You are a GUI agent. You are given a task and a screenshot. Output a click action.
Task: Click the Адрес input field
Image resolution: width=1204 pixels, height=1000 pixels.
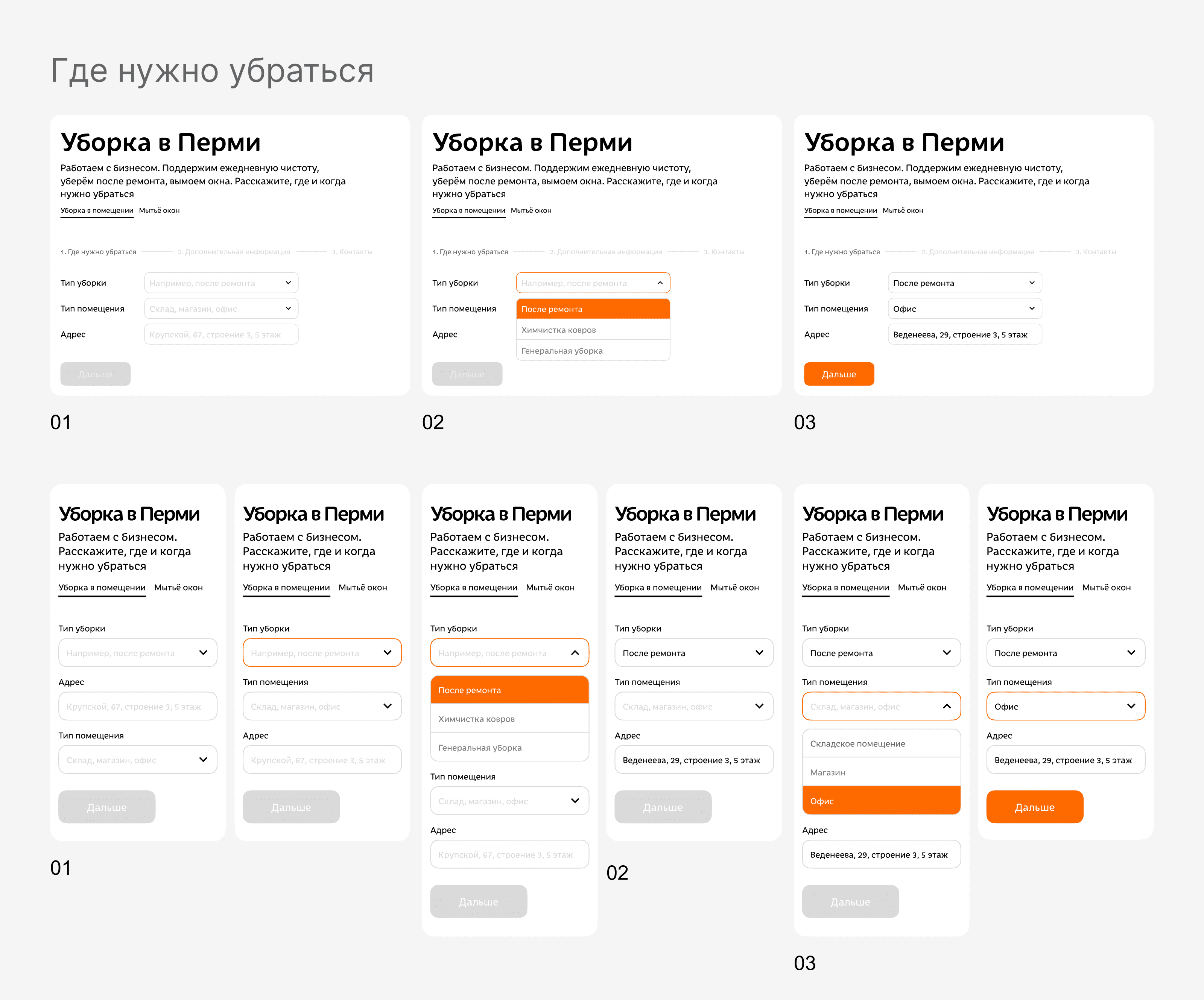coord(221,334)
